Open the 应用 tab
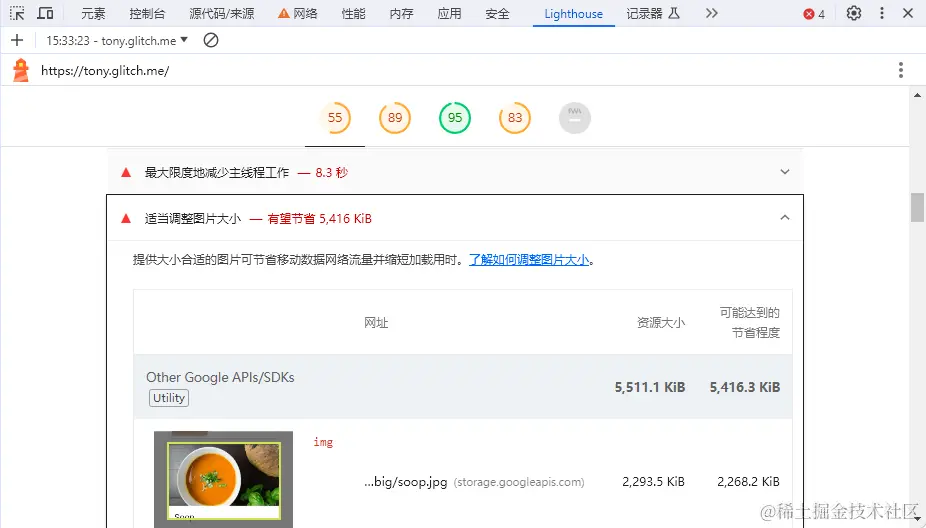This screenshot has height=528, width=926. click(x=449, y=14)
